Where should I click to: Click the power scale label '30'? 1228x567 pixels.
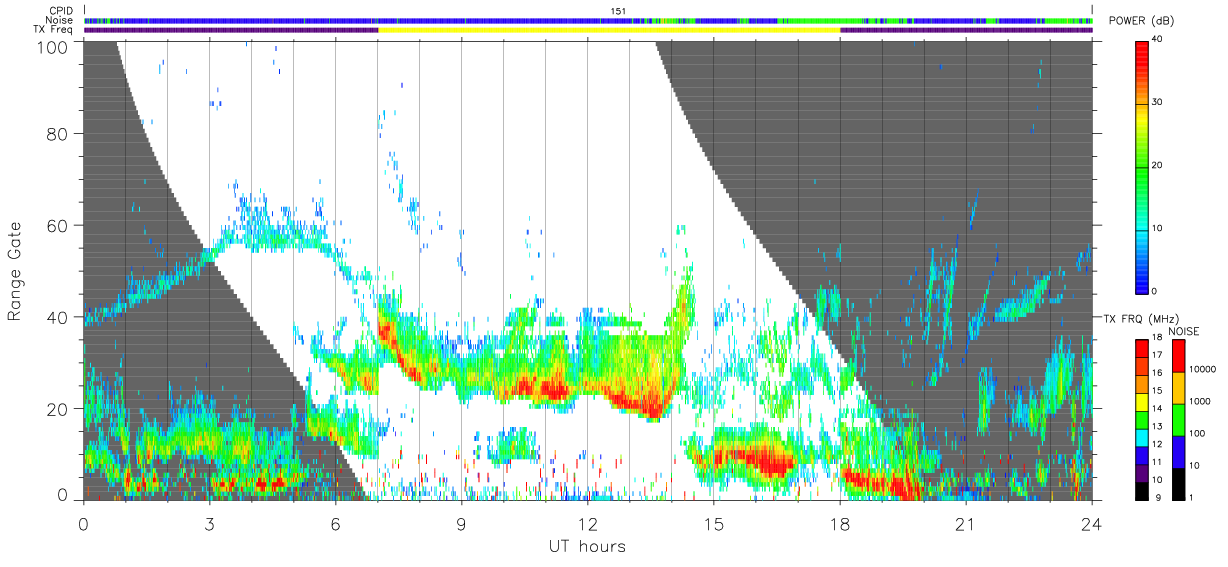tap(1159, 103)
